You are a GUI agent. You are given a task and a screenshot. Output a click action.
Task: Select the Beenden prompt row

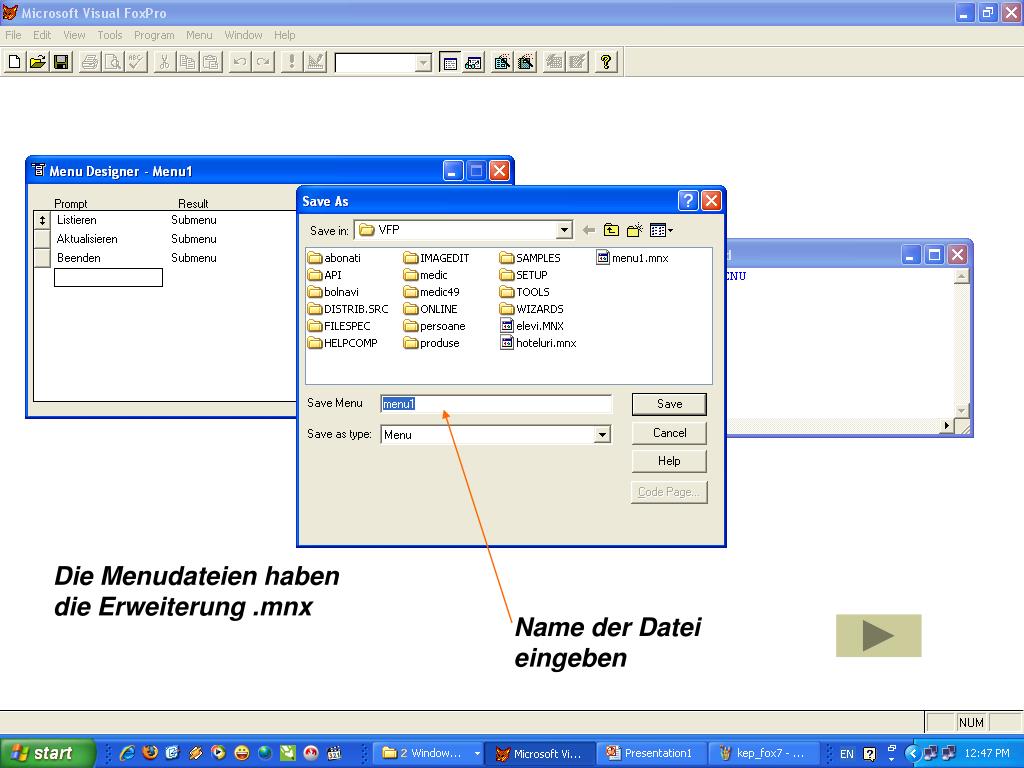[78, 258]
